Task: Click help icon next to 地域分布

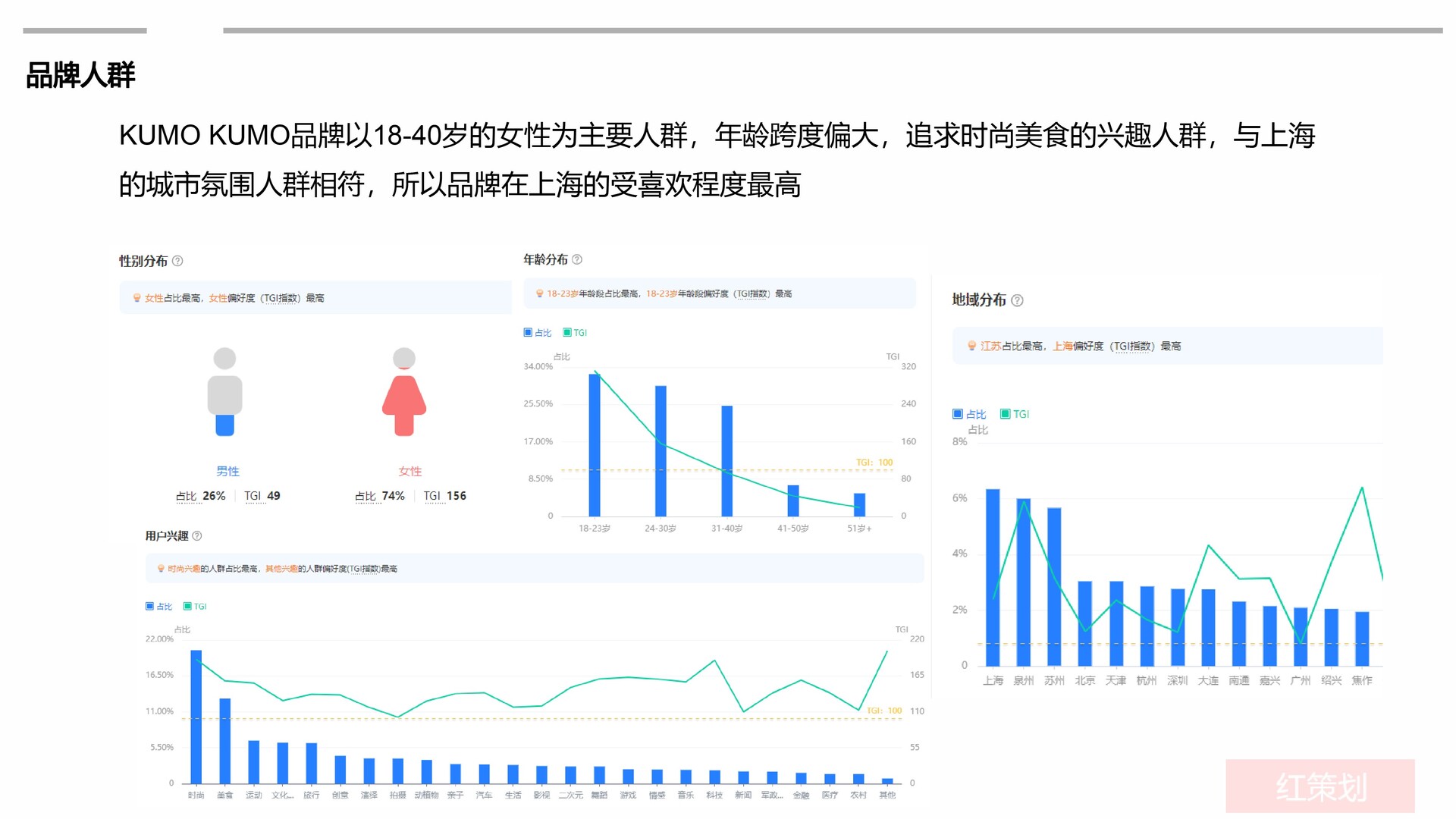Action: 1018,300
